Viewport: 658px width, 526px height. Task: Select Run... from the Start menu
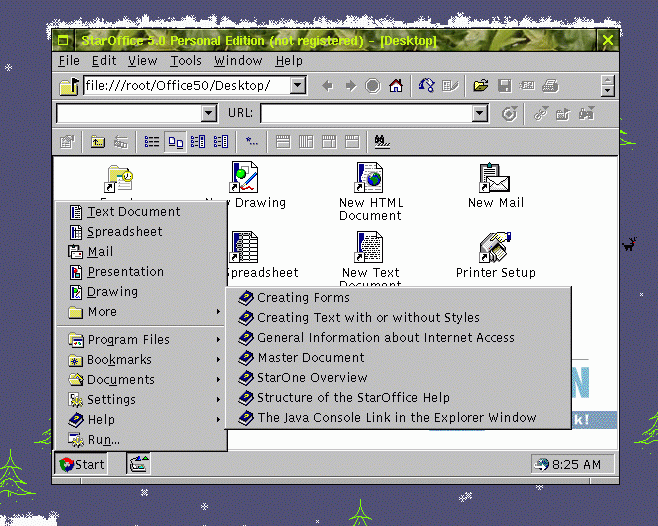pos(142,440)
